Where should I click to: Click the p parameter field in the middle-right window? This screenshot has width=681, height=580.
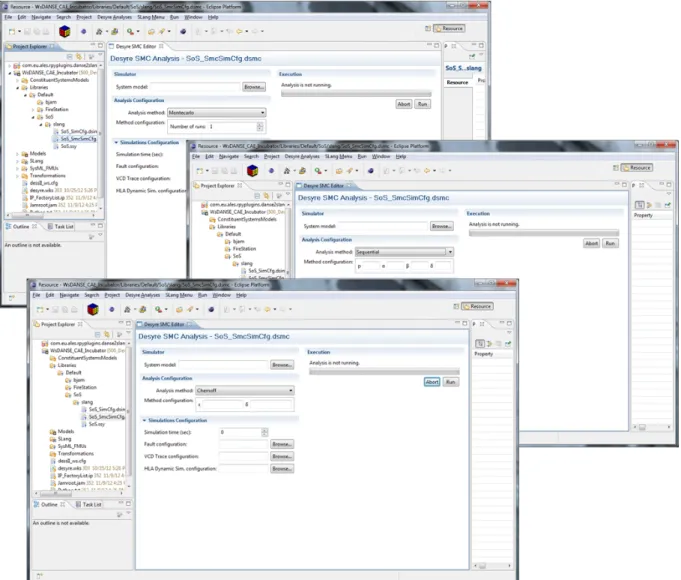[370, 266]
